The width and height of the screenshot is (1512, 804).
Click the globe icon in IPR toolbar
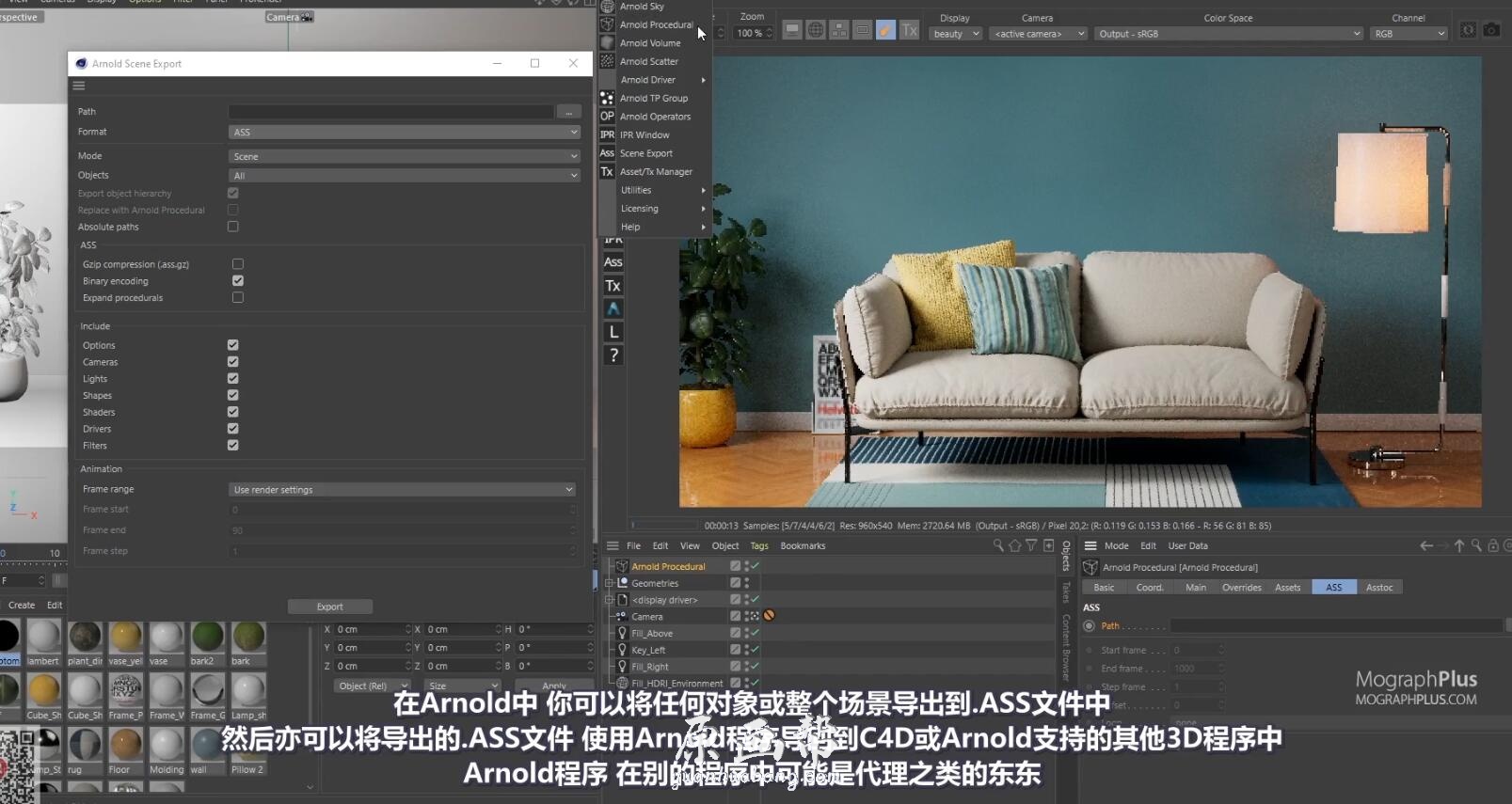pos(816,30)
